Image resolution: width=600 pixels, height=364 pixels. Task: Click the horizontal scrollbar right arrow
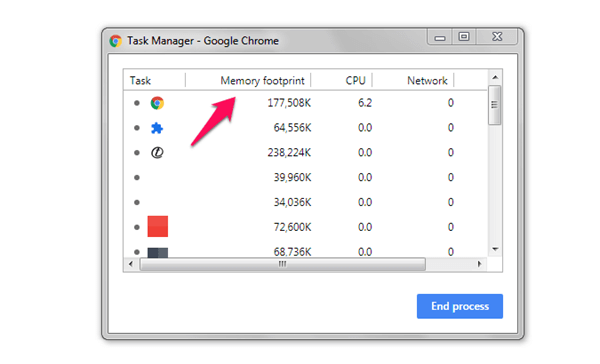479,264
